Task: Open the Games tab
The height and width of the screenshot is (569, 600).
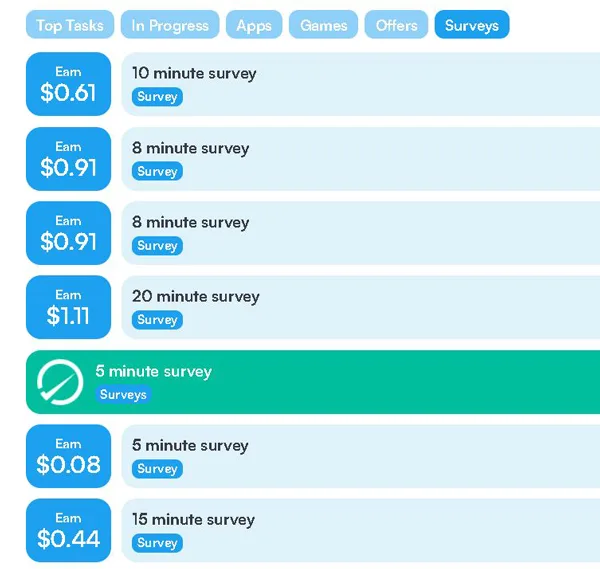Action: pos(324,25)
